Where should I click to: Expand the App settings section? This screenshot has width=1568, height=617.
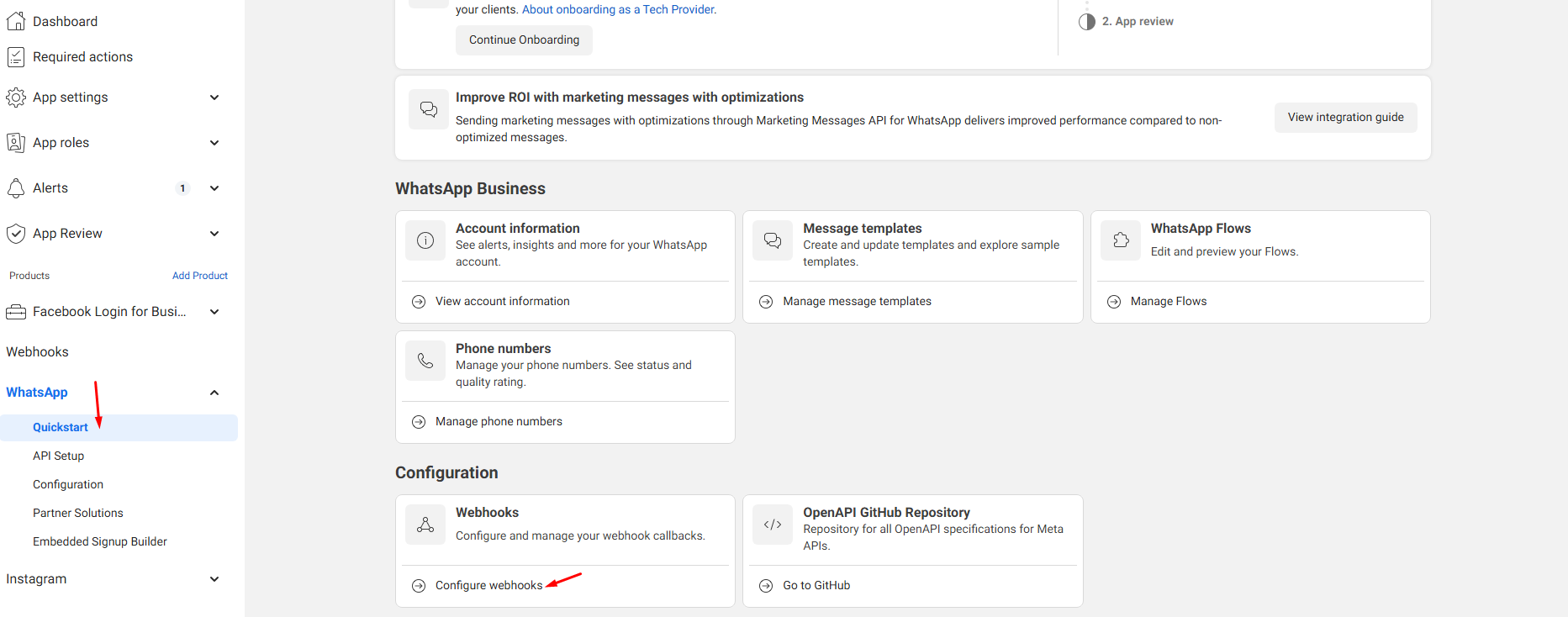(x=214, y=98)
